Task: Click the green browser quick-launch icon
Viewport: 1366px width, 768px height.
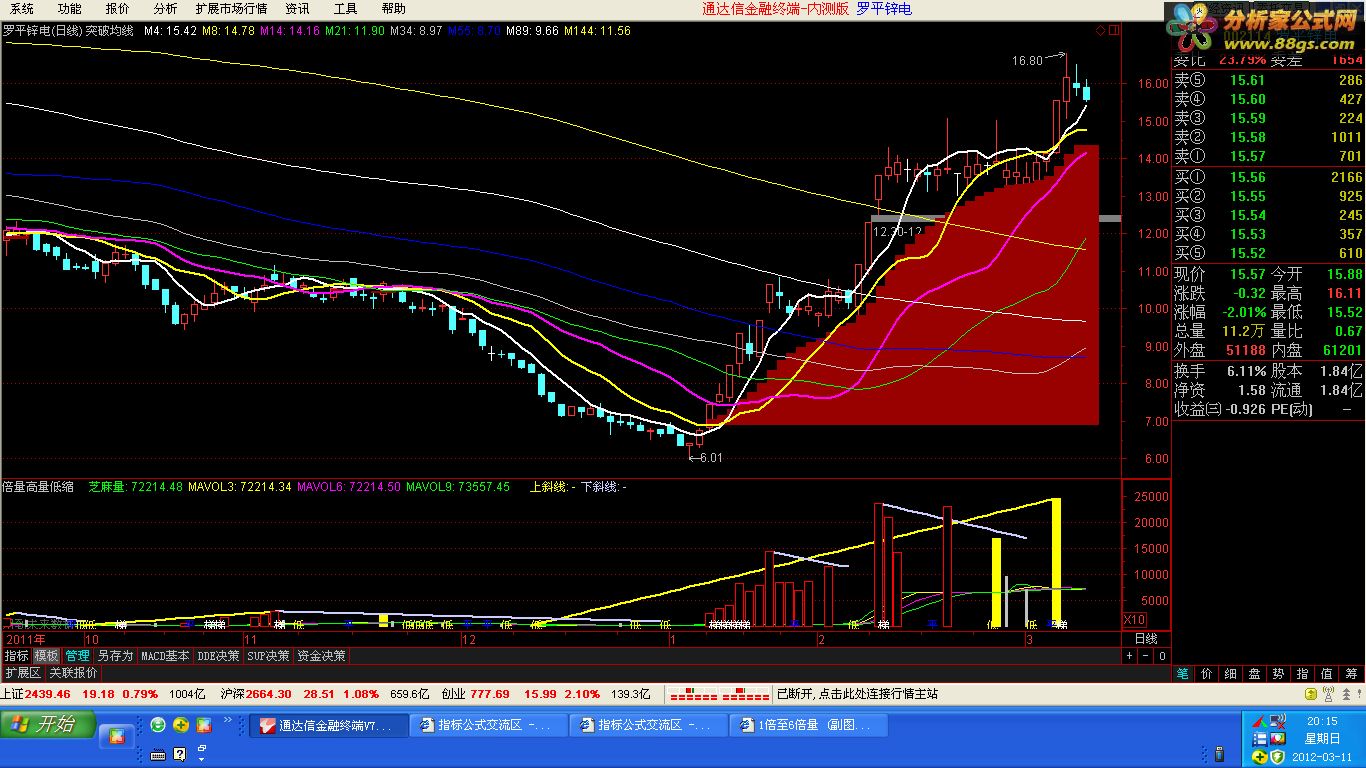Action: [158, 725]
